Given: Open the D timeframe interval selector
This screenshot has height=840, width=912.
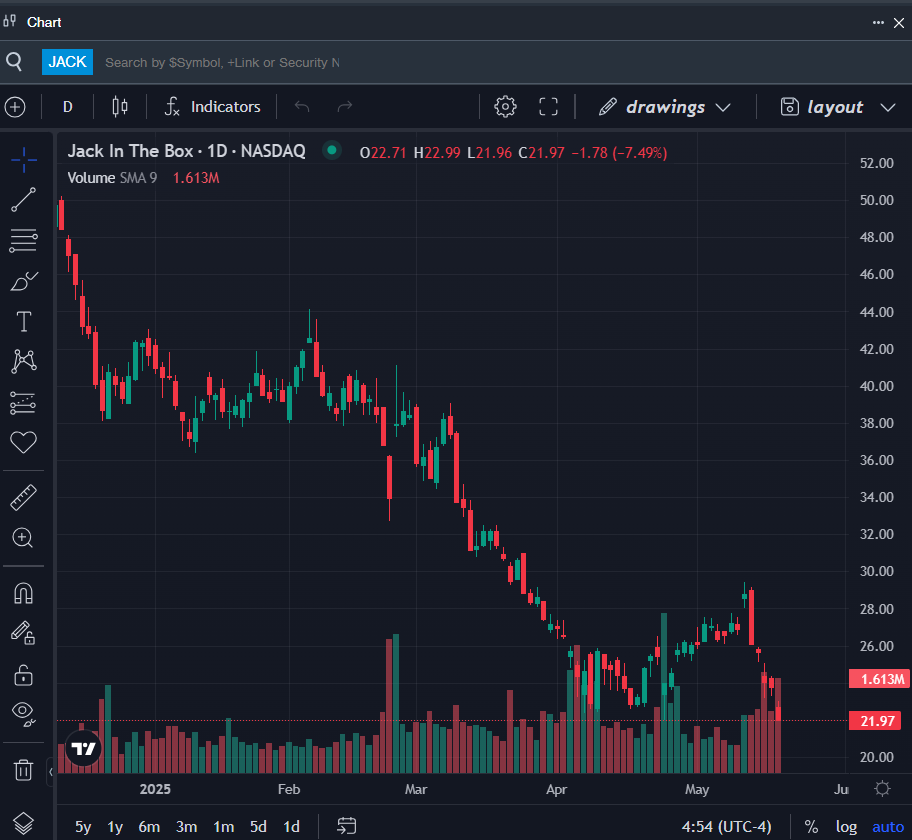Looking at the screenshot, I should [x=67, y=106].
